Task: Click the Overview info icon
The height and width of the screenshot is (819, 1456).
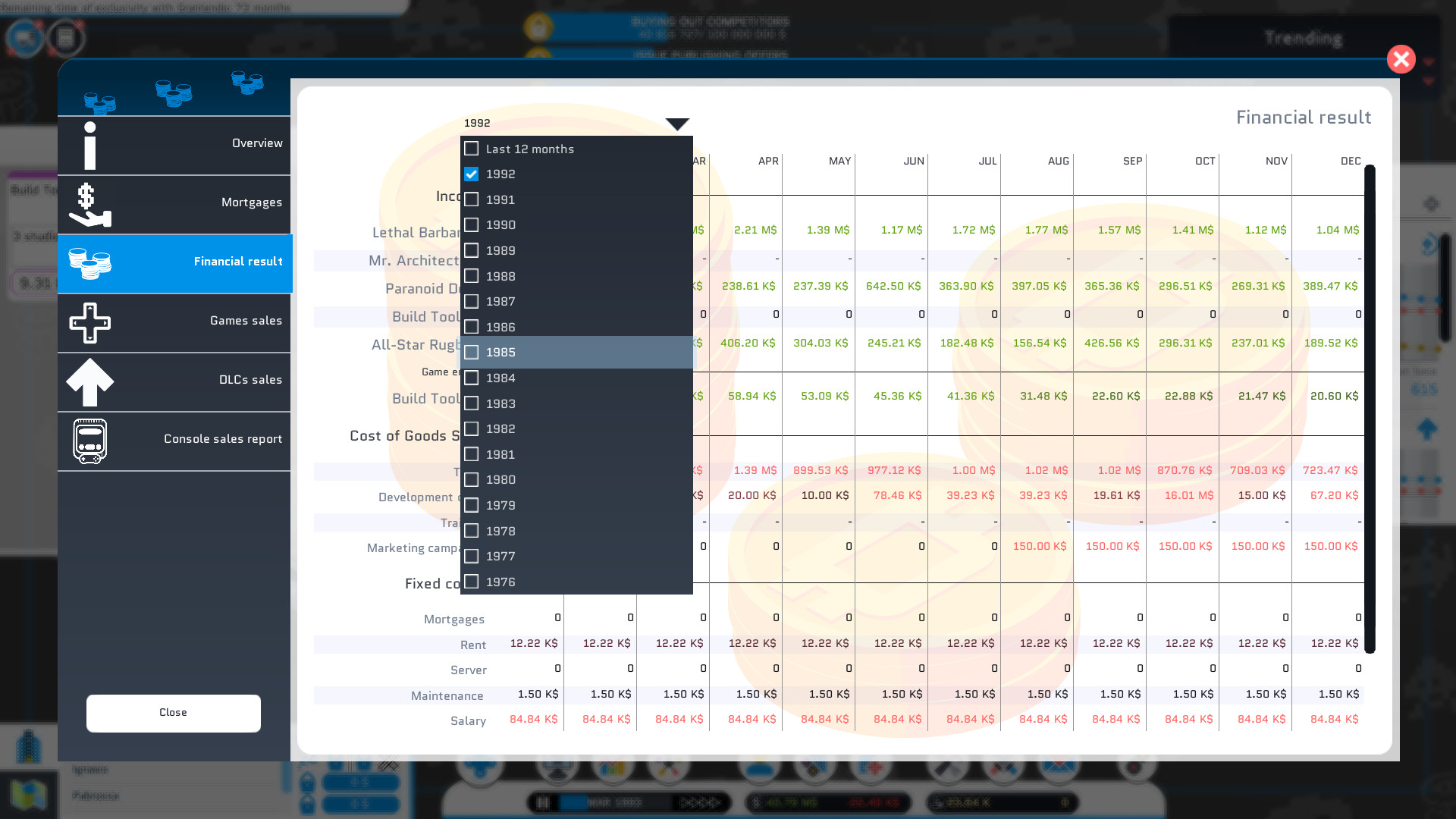Action: pos(89,146)
